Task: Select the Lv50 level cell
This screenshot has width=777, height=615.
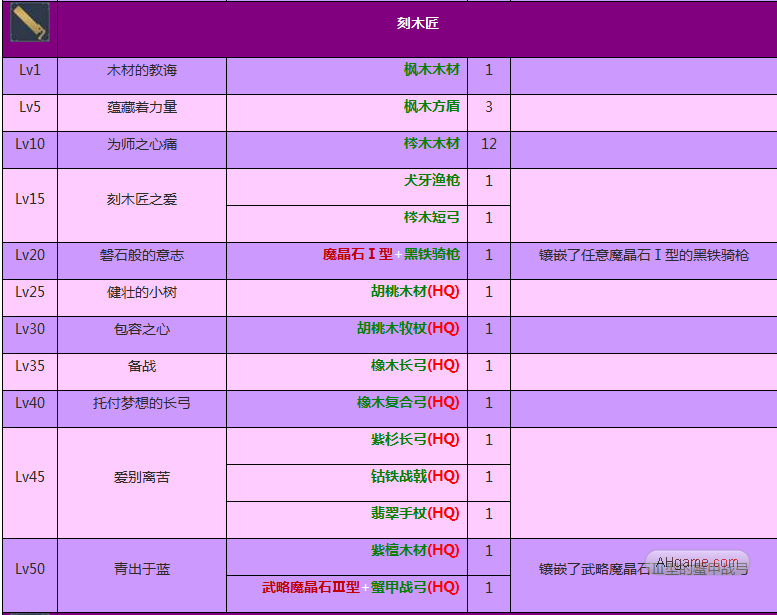Action: click(x=30, y=575)
